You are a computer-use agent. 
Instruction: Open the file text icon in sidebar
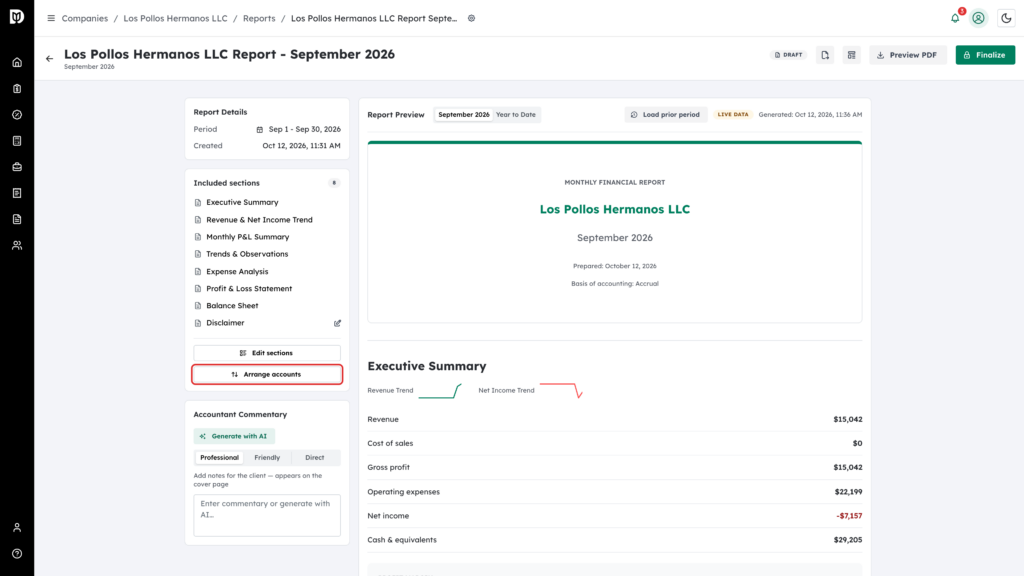(x=17, y=219)
